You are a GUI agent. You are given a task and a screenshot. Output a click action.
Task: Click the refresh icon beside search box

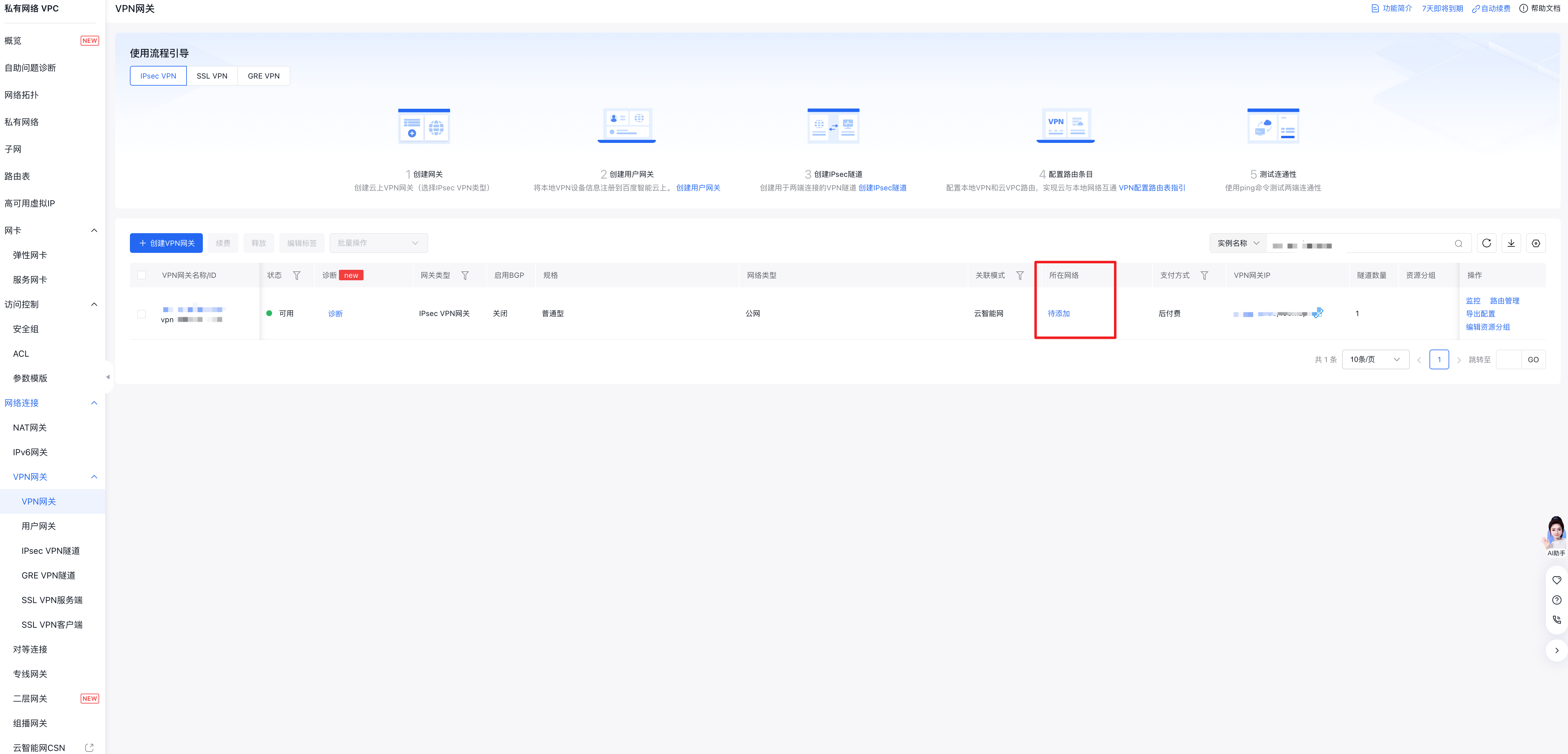[x=1486, y=243]
